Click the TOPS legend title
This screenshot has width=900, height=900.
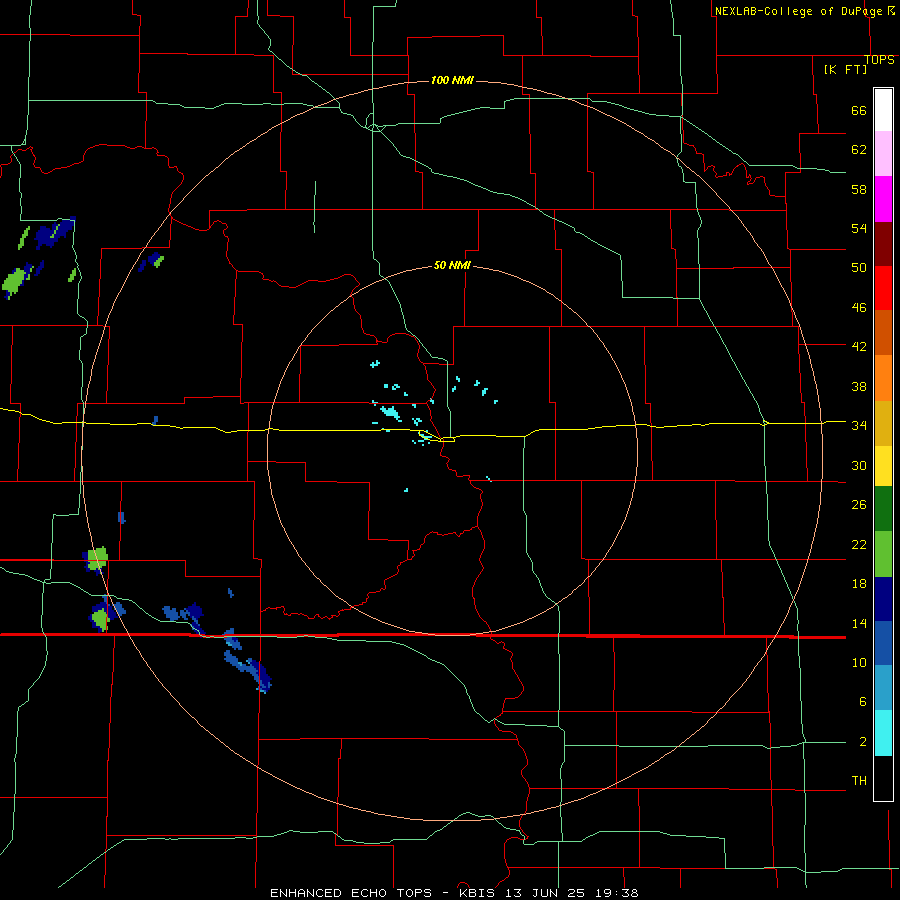click(x=879, y=60)
